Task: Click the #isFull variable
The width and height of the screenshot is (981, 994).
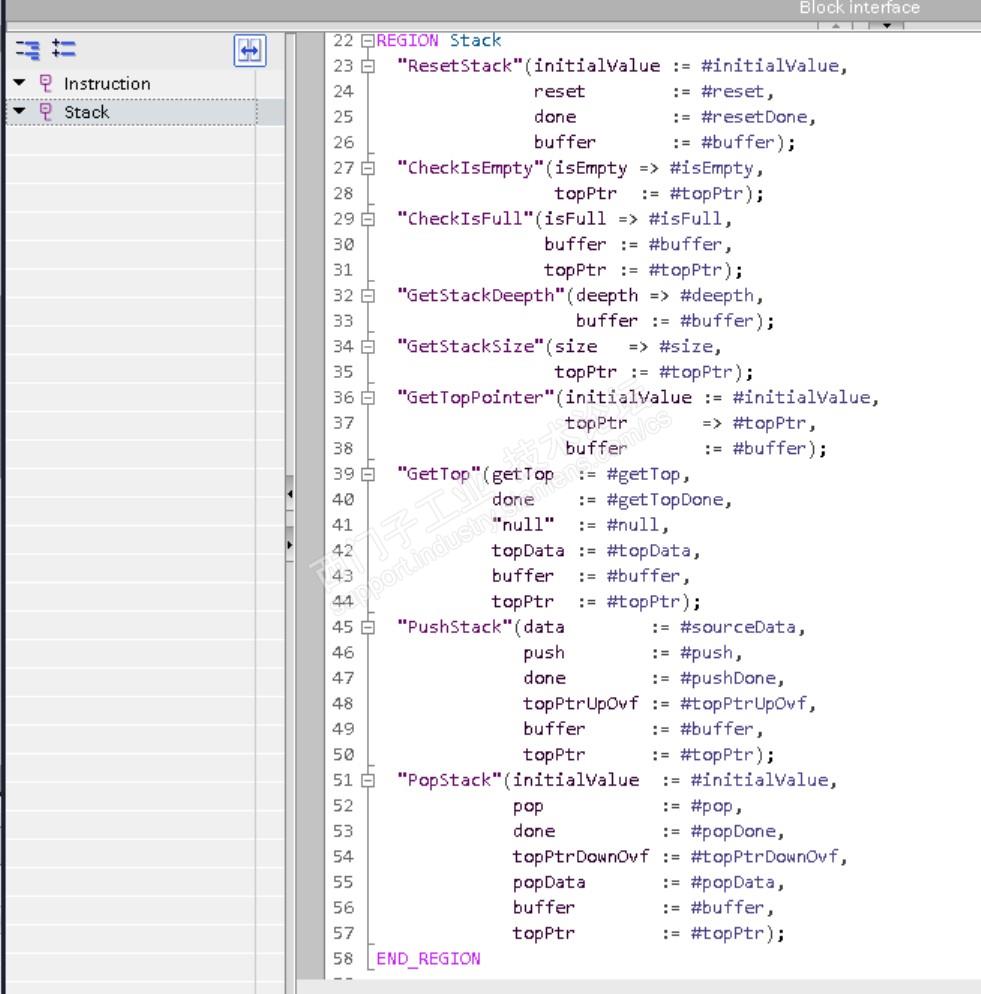Action: tap(685, 219)
